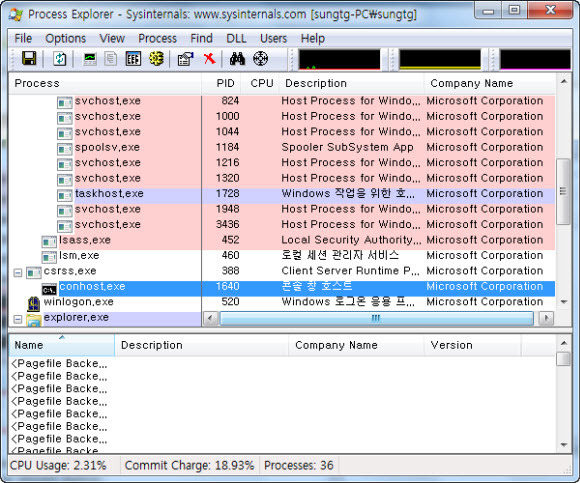Image resolution: width=580 pixels, height=483 pixels.
Task: Sort by upper pane Company Name header
Action: click(490, 83)
